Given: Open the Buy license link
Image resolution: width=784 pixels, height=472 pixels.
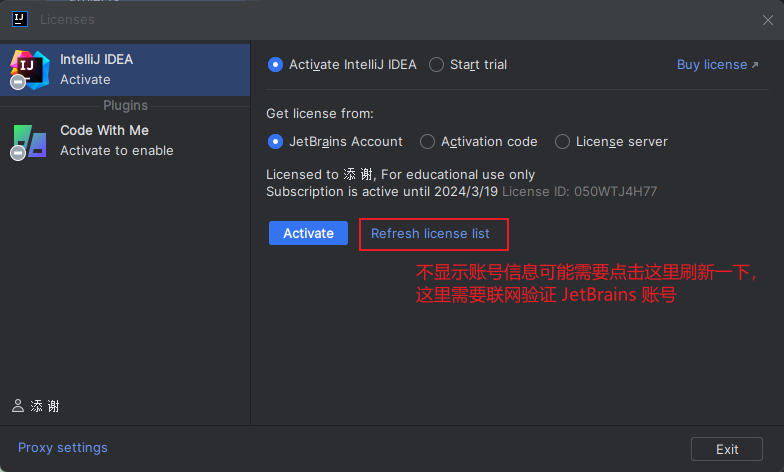Looking at the screenshot, I should 711,65.
